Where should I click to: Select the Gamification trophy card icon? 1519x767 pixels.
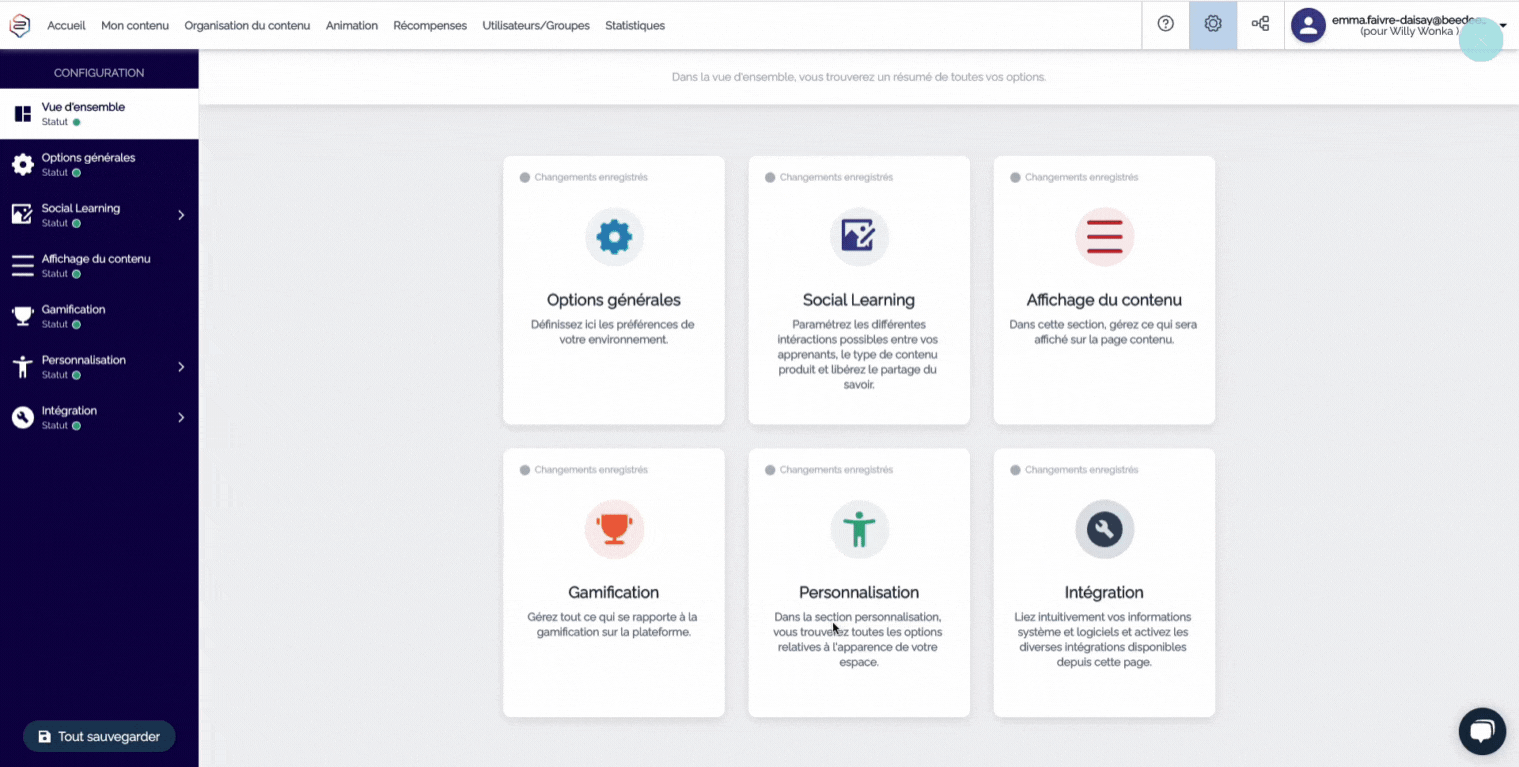pyautogui.click(x=613, y=529)
